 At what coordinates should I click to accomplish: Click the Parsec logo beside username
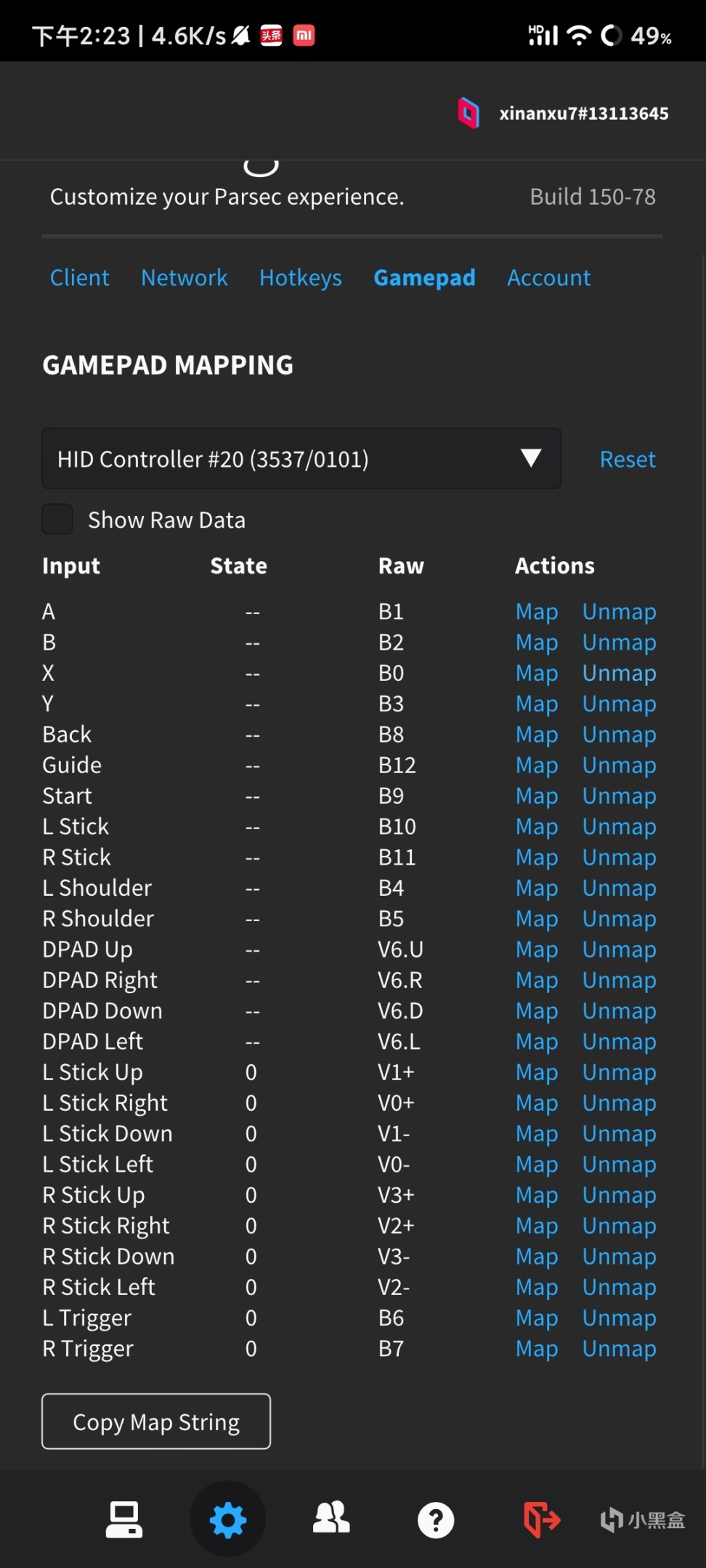point(468,113)
